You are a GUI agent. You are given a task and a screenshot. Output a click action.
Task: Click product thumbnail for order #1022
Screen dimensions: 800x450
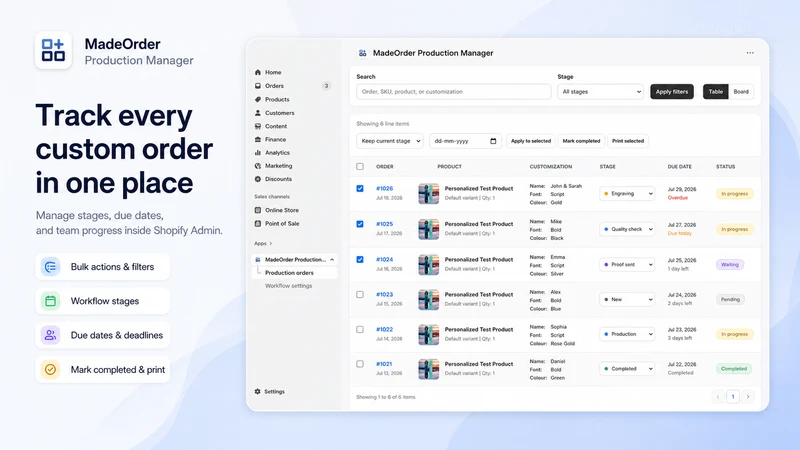[429, 335]
